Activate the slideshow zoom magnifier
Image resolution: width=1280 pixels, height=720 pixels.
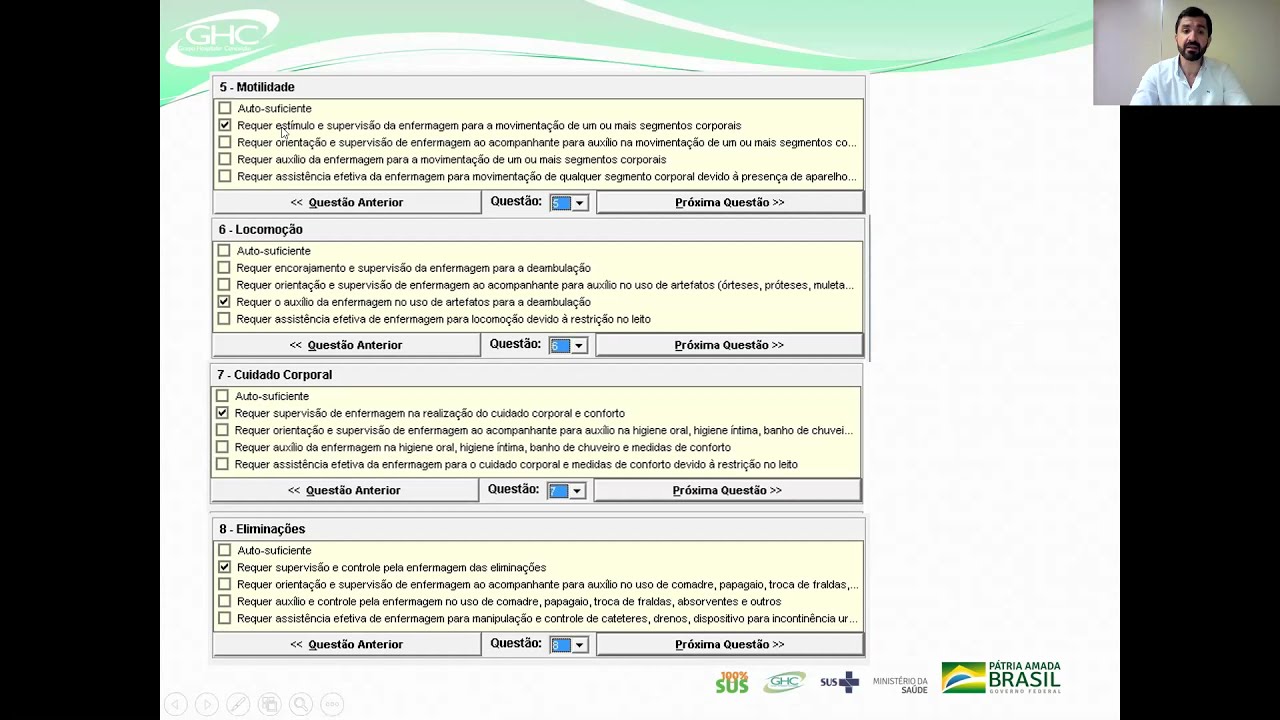point(301,705)
